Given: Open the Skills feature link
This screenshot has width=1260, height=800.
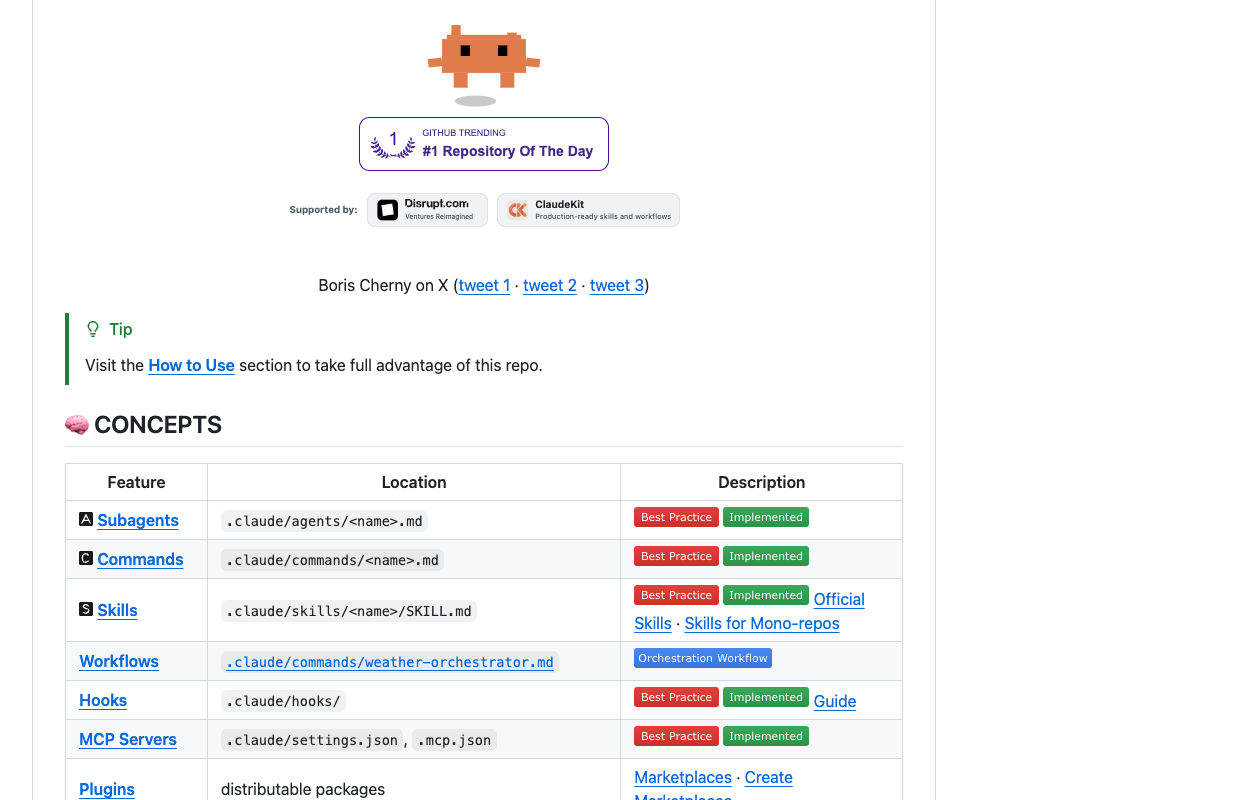Looking at the screenshot, I should tap(117, 610).
